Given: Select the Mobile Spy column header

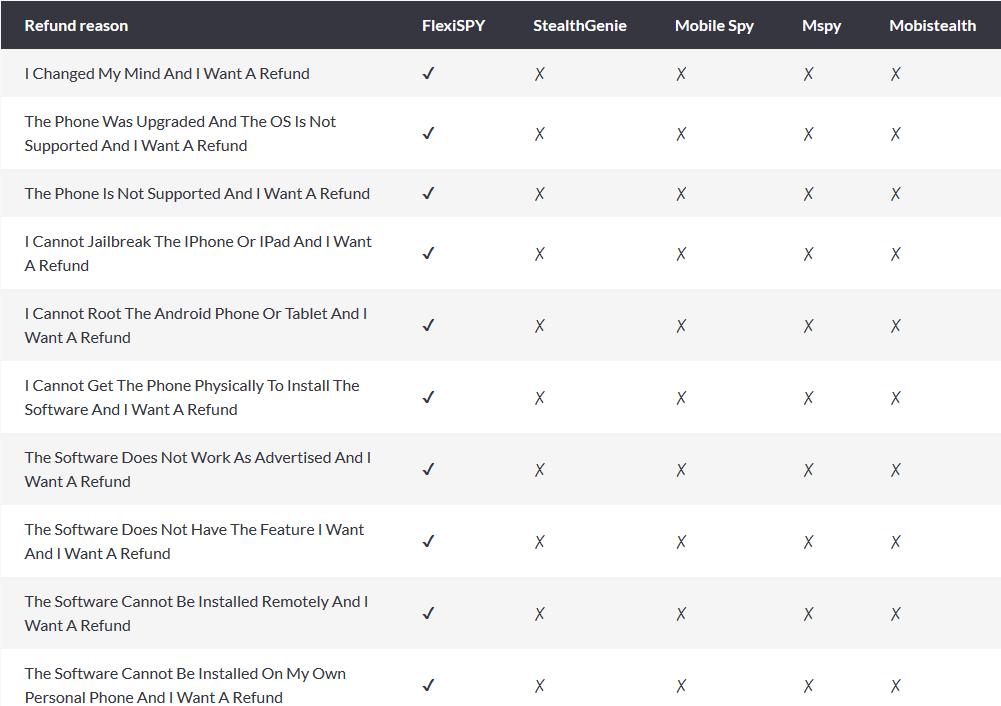Looking at the screenshot, I should 714,26.
